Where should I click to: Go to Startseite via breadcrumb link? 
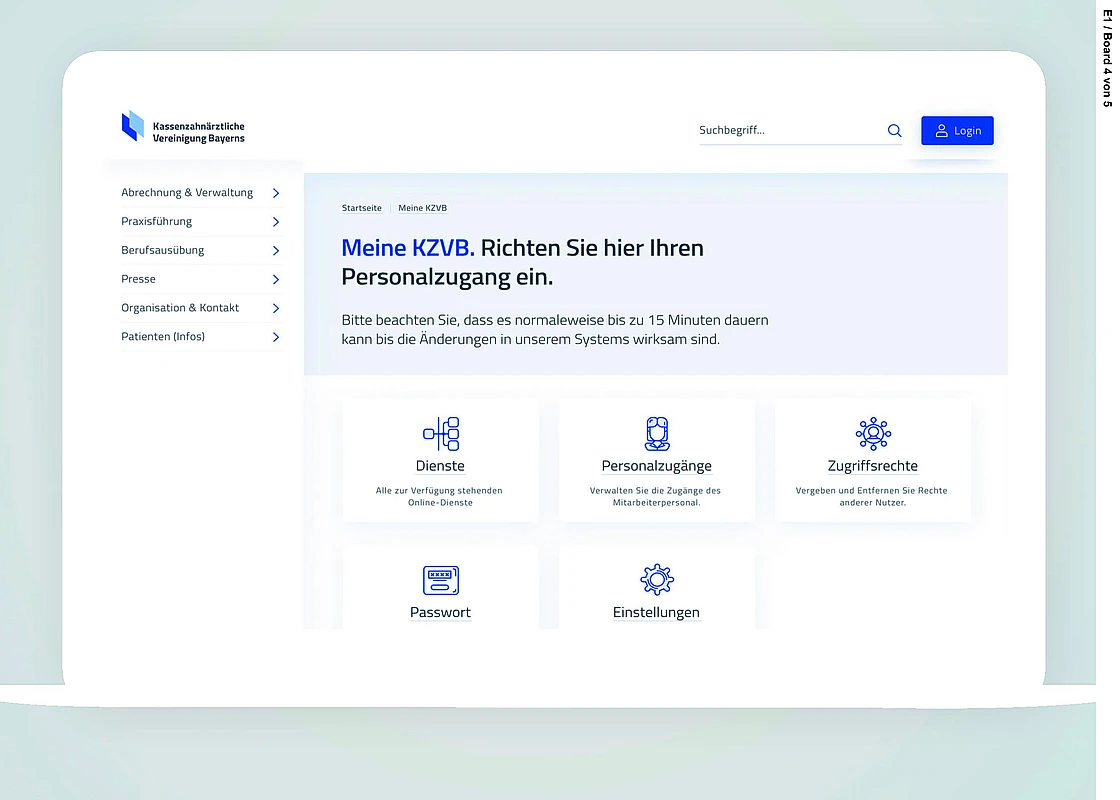pyautogui.click(x=361, y=208)
